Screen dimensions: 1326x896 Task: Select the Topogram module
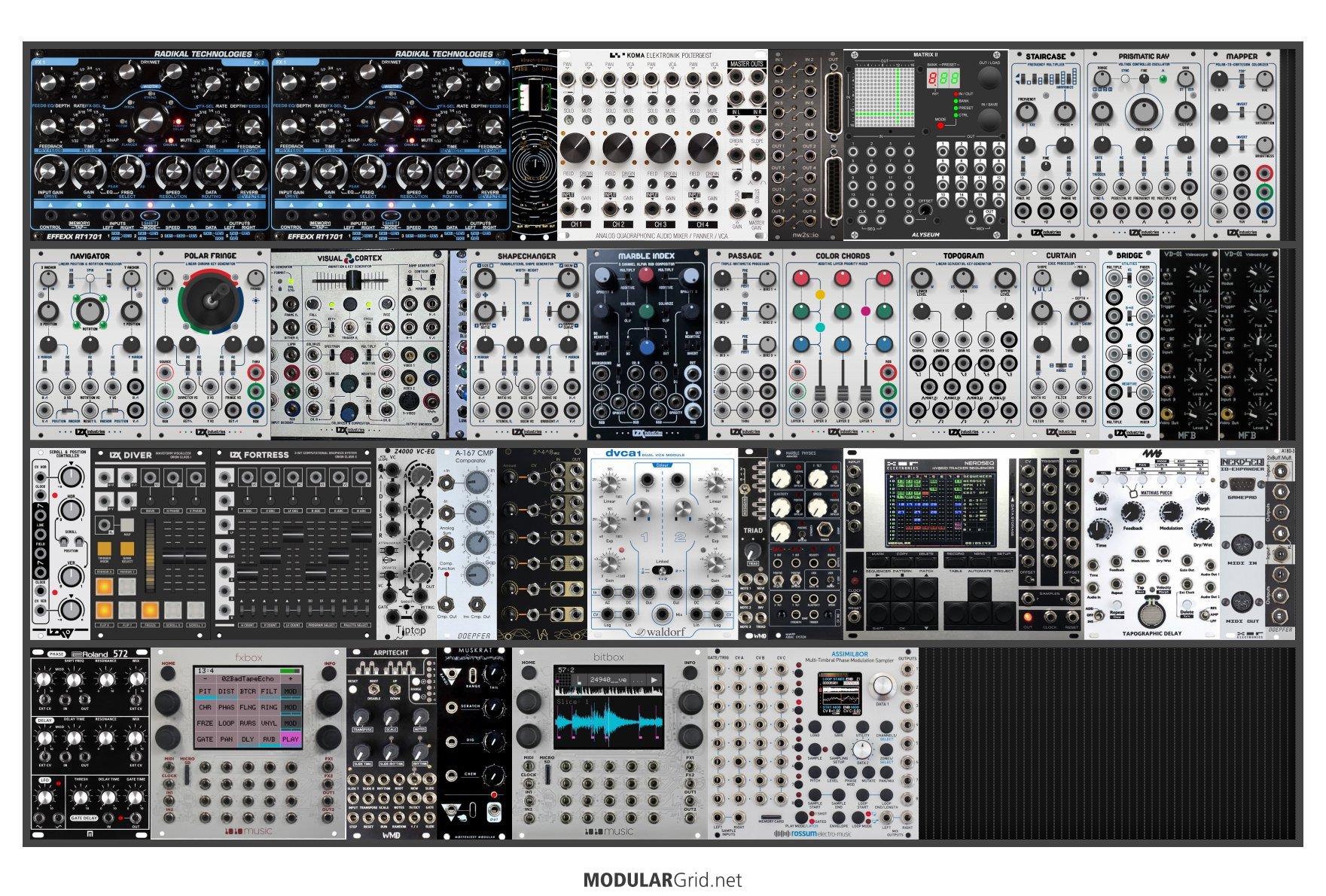pyautogui.click(x=963, y=345)
